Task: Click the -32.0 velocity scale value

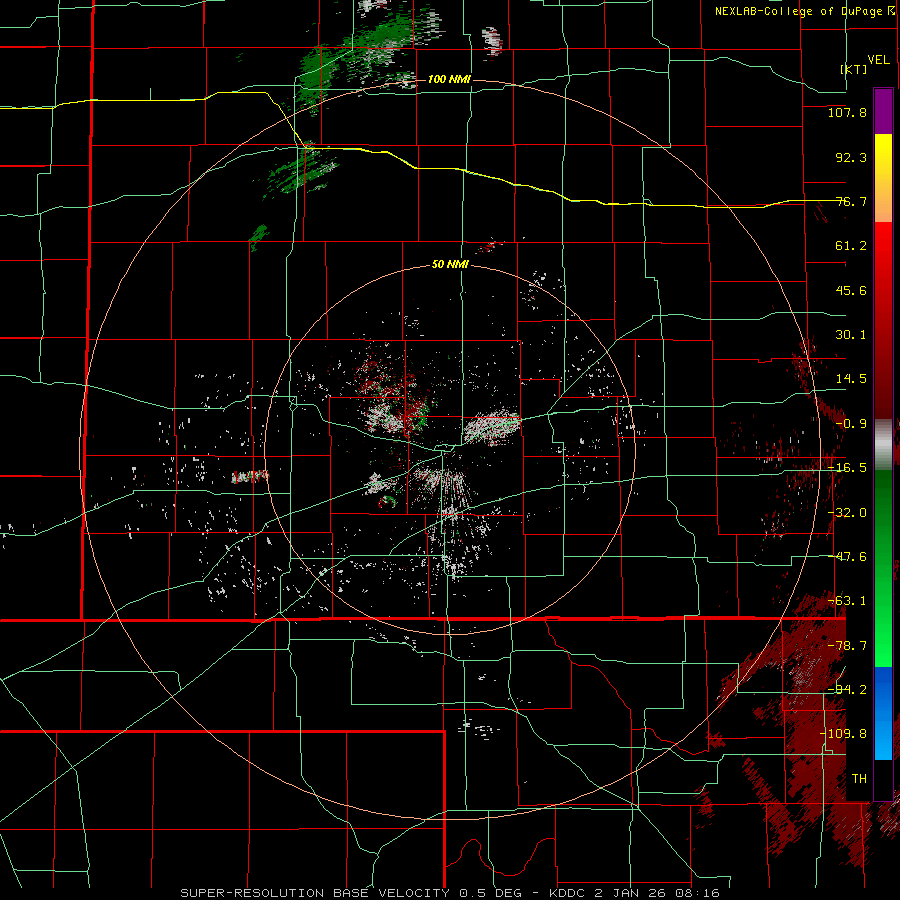Action: [847, 513]
